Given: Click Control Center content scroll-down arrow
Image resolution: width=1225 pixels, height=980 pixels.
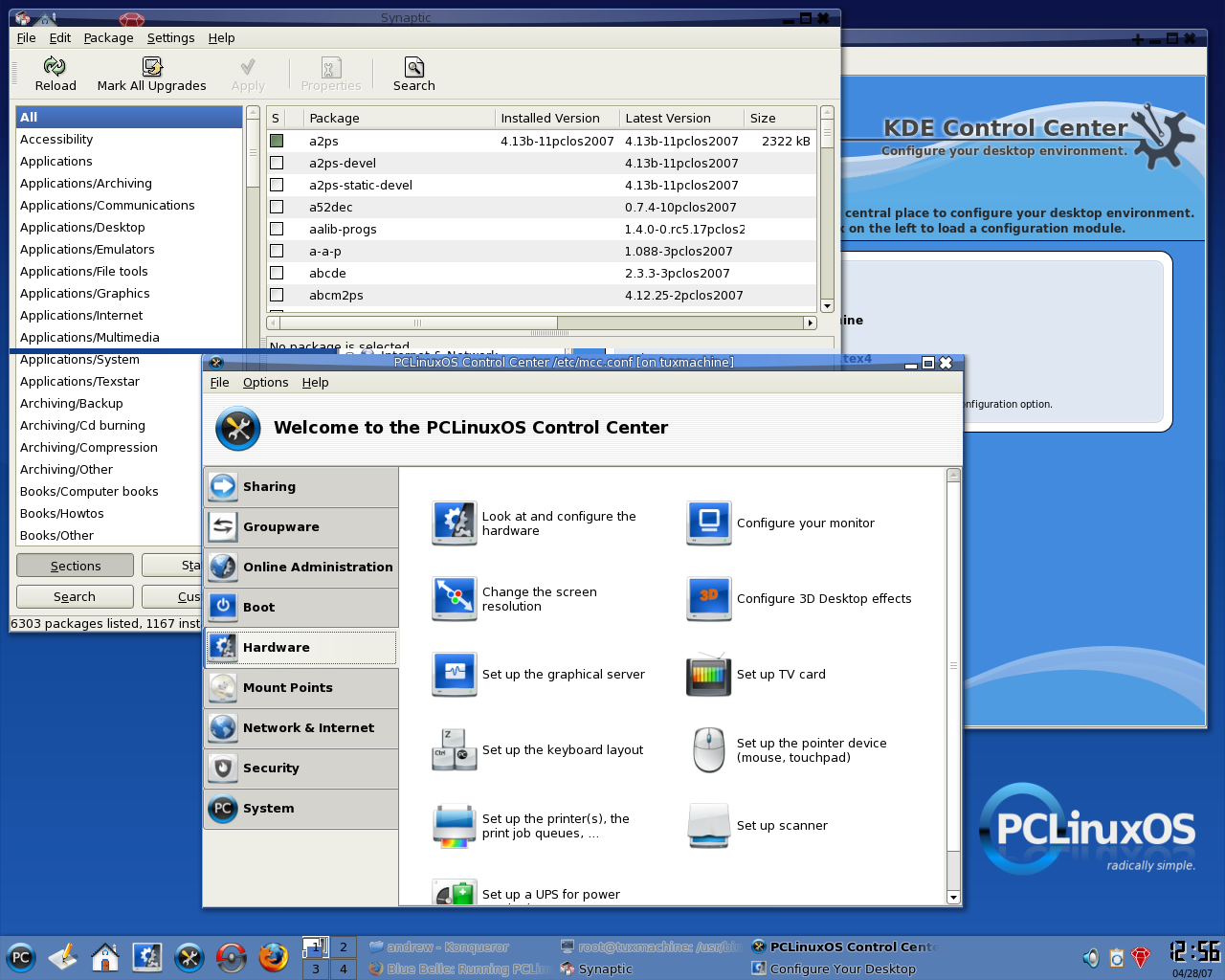Looking at the screenshot, I should click(x=953, y=897).
